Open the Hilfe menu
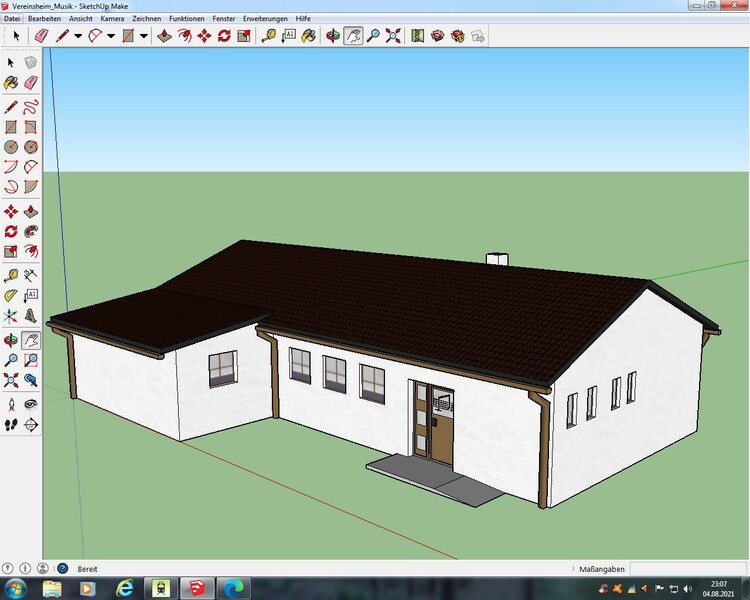 [x=303, y=19]
